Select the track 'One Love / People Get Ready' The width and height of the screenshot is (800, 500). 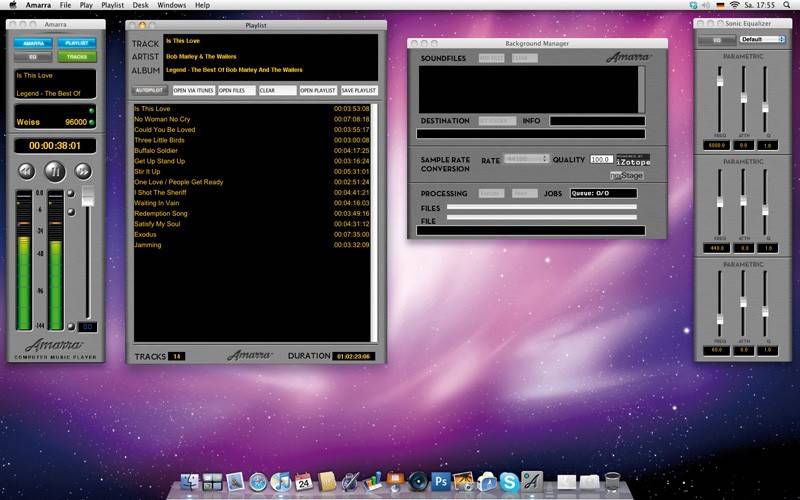click(x=252, y=182)
